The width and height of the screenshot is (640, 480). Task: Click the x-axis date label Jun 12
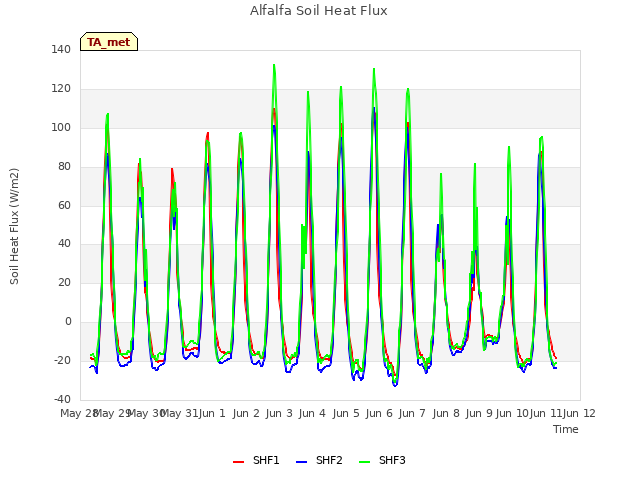pos(579,413)
